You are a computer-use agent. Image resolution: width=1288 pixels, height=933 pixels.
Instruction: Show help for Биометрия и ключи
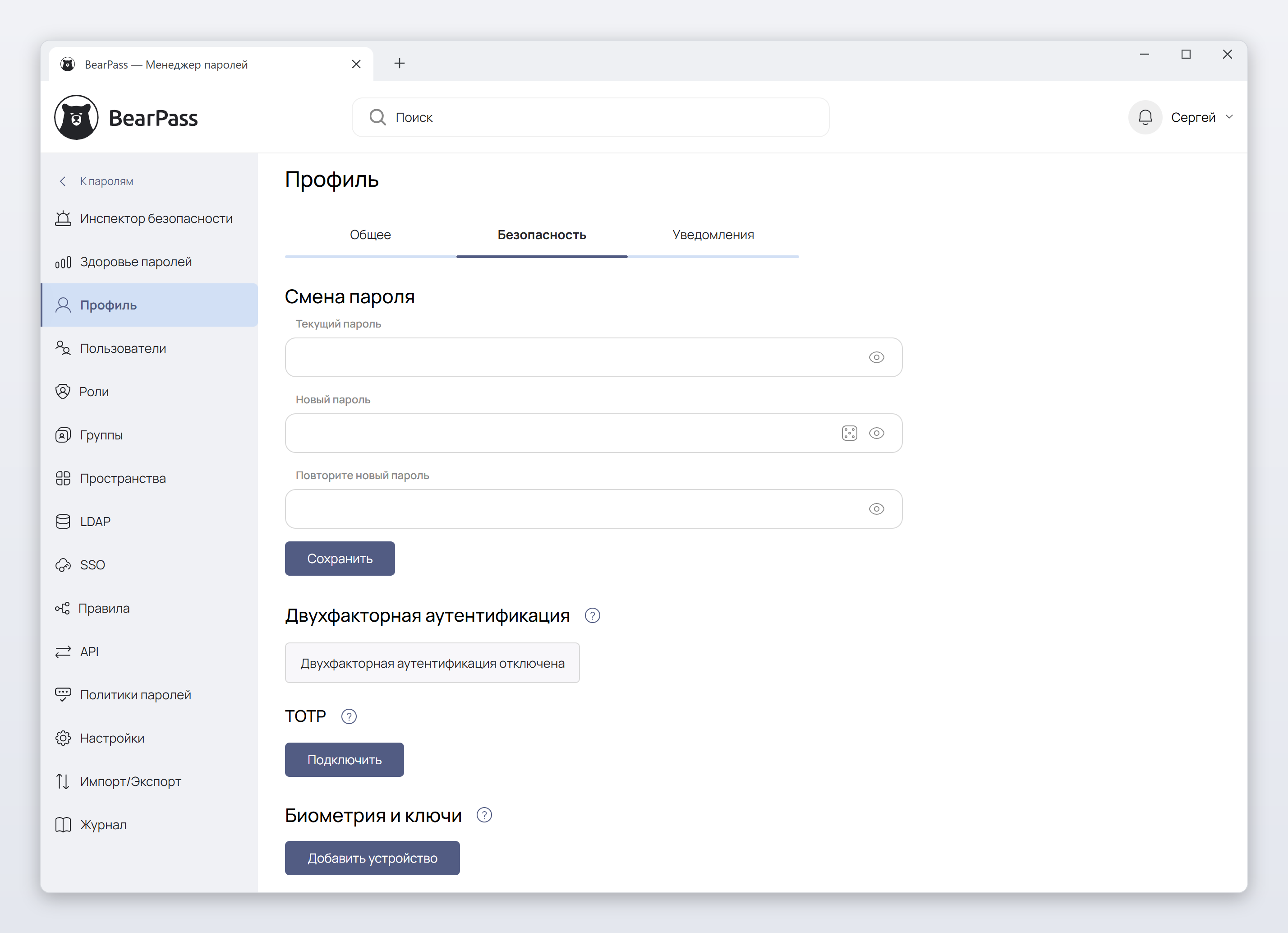(484, 815)
